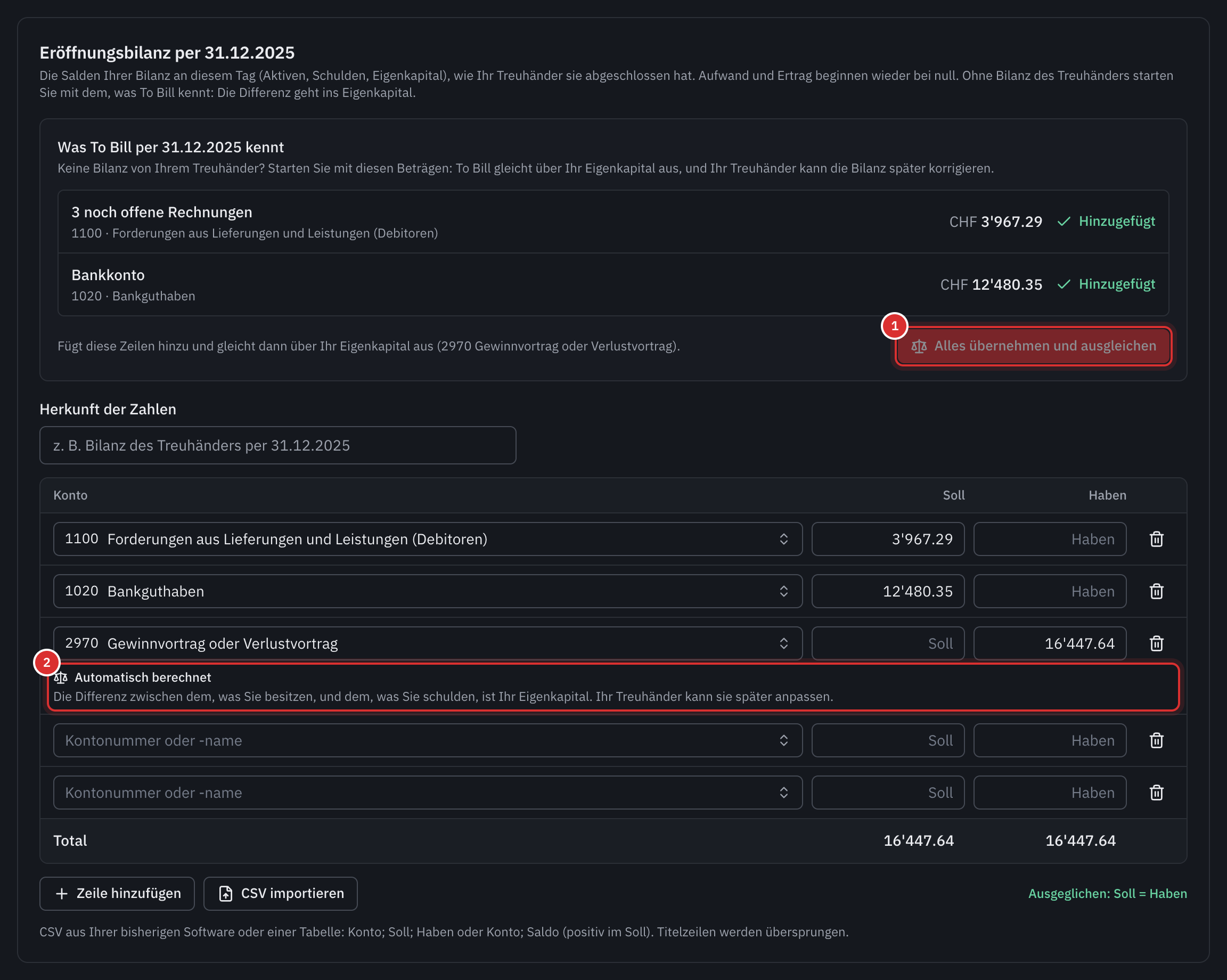Image resolution: width=1227 pixels, height=980 pixels.
Task: Delete the first empty account row
Action: pos(1156,740)
